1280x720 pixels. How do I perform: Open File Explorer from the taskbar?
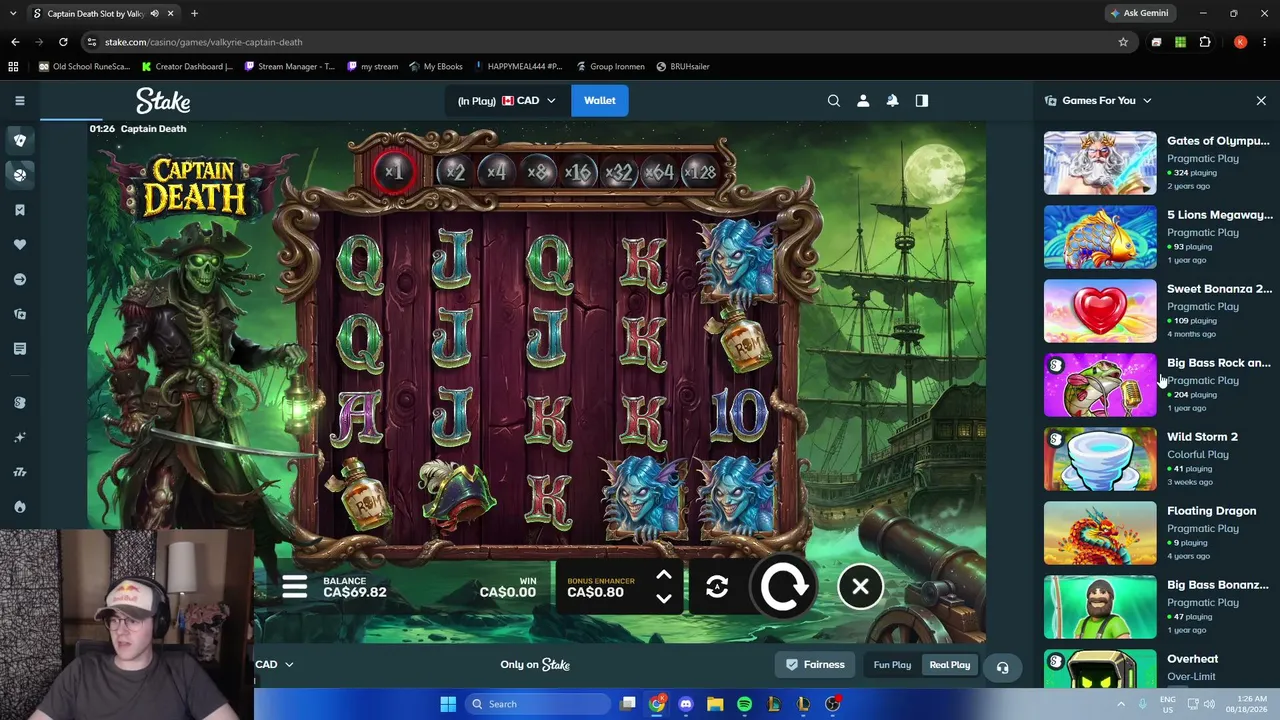coord(715,704)
